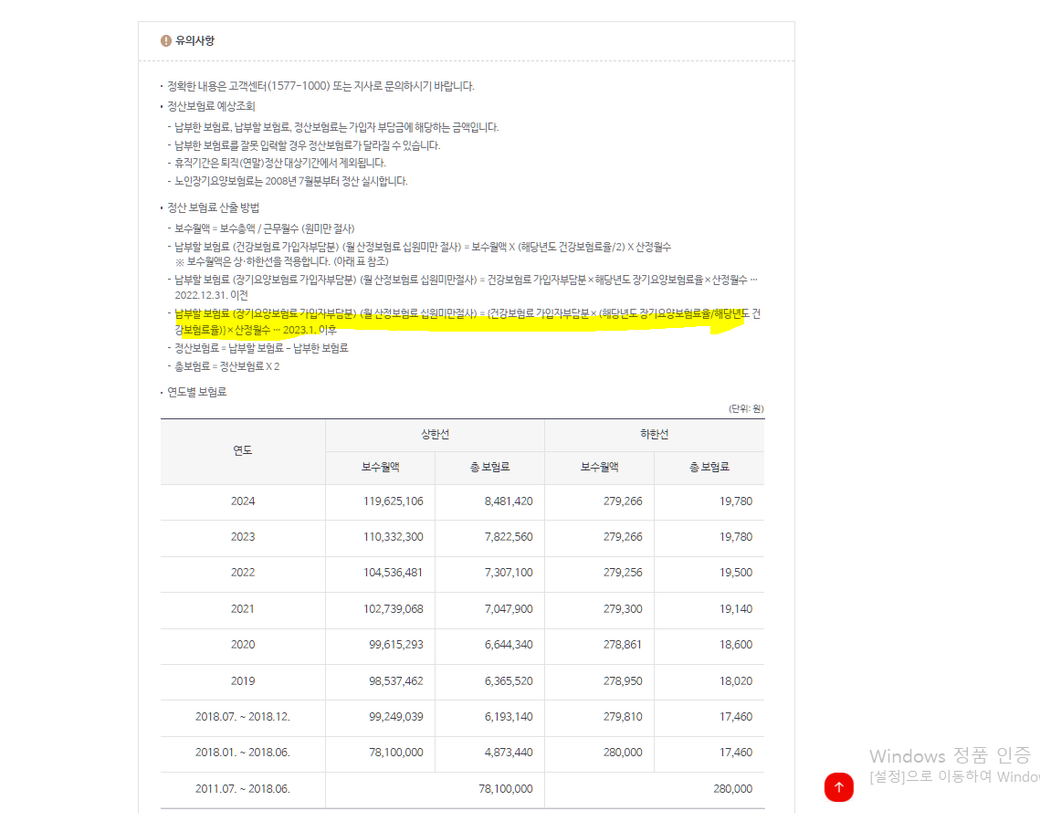The width and height of the screenshot is (1040, 813).
Task: Click the (단위: 원) unit label
Action: 746,409
